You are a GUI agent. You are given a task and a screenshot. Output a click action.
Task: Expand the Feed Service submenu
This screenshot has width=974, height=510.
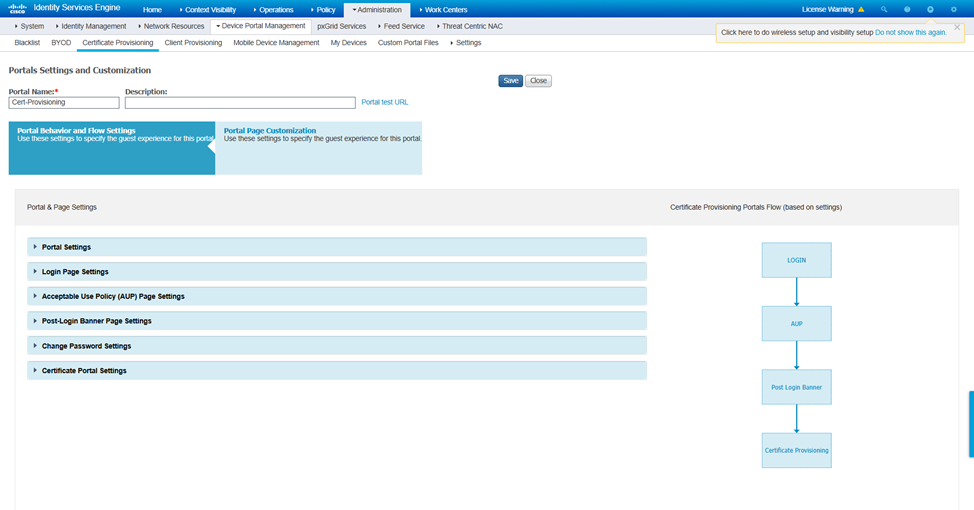tap(402, 26)
